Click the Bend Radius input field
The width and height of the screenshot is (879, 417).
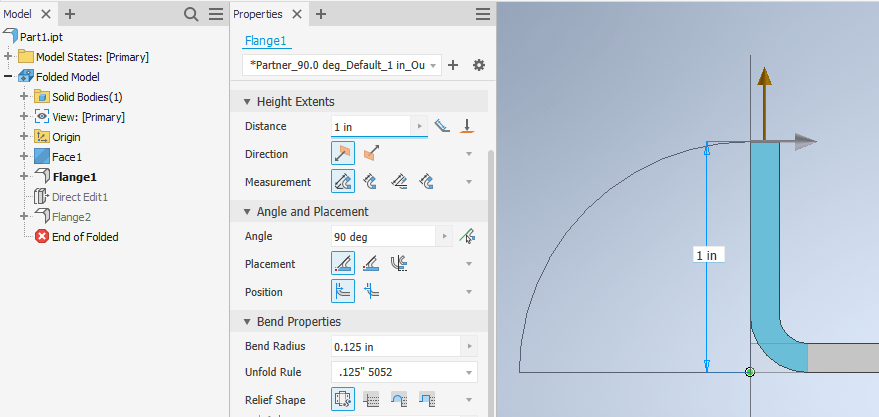click(x=395, y=346)
